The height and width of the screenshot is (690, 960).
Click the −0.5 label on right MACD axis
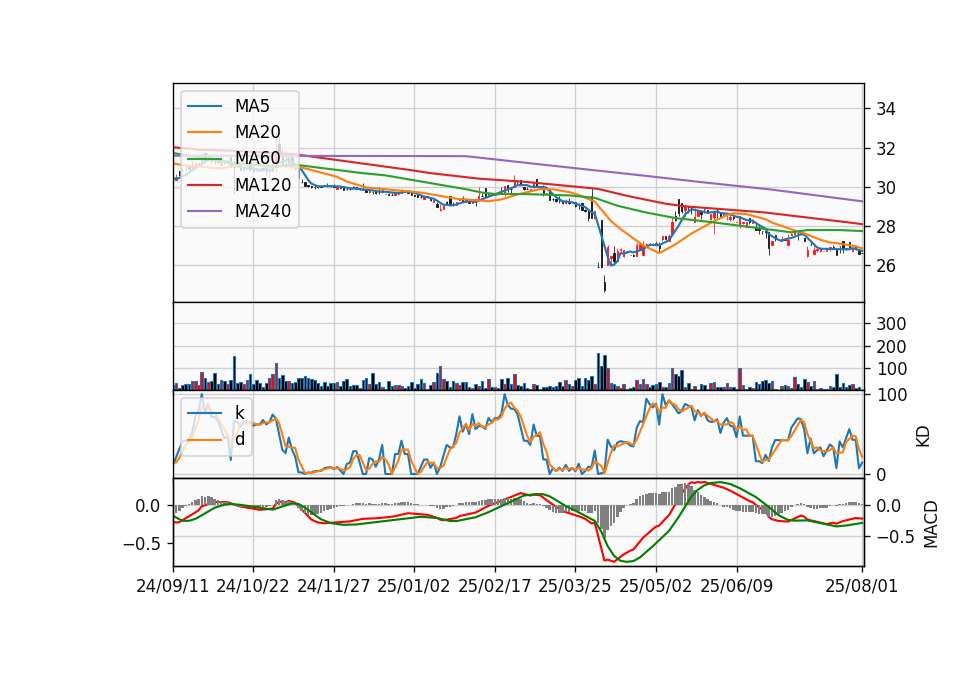(x=895, y=538)
